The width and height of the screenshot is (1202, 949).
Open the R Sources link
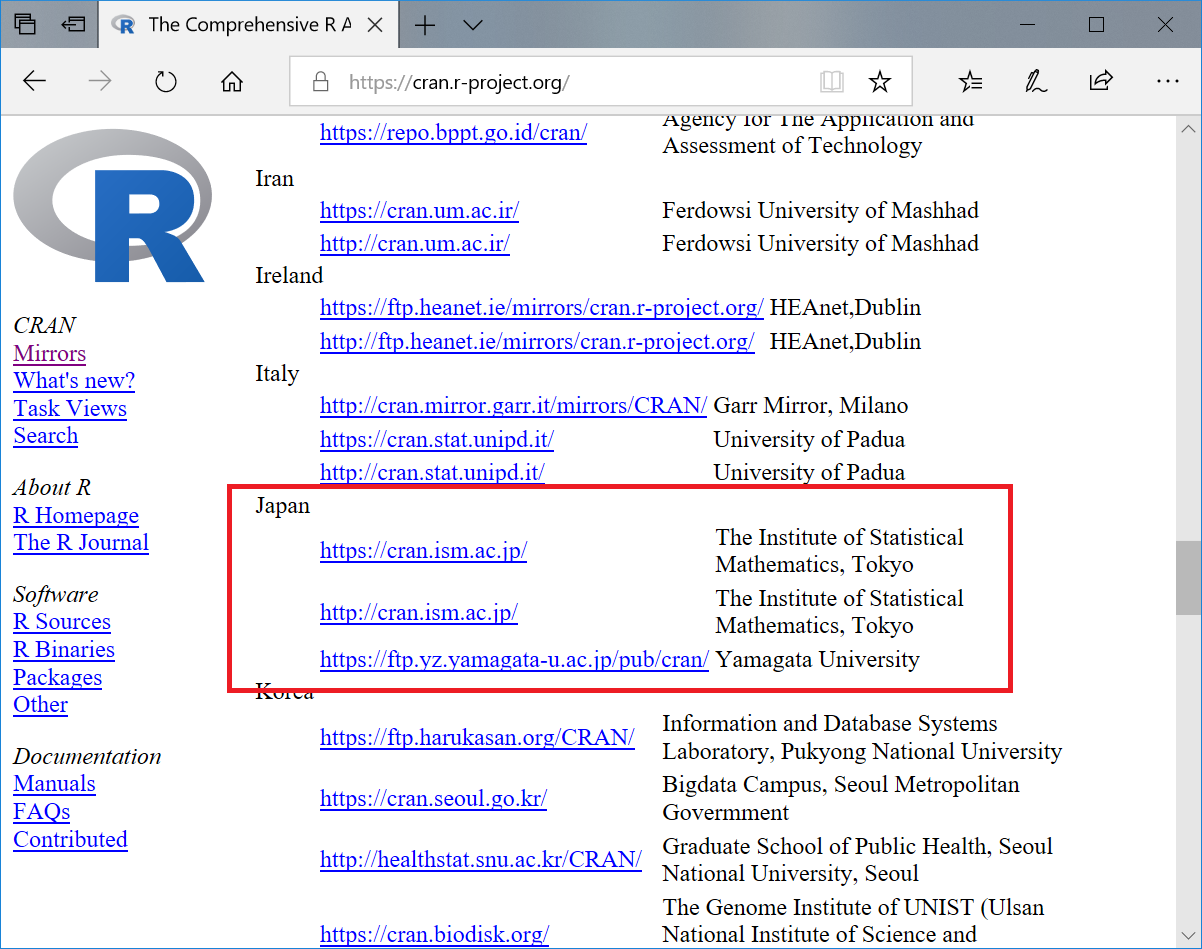62,622
